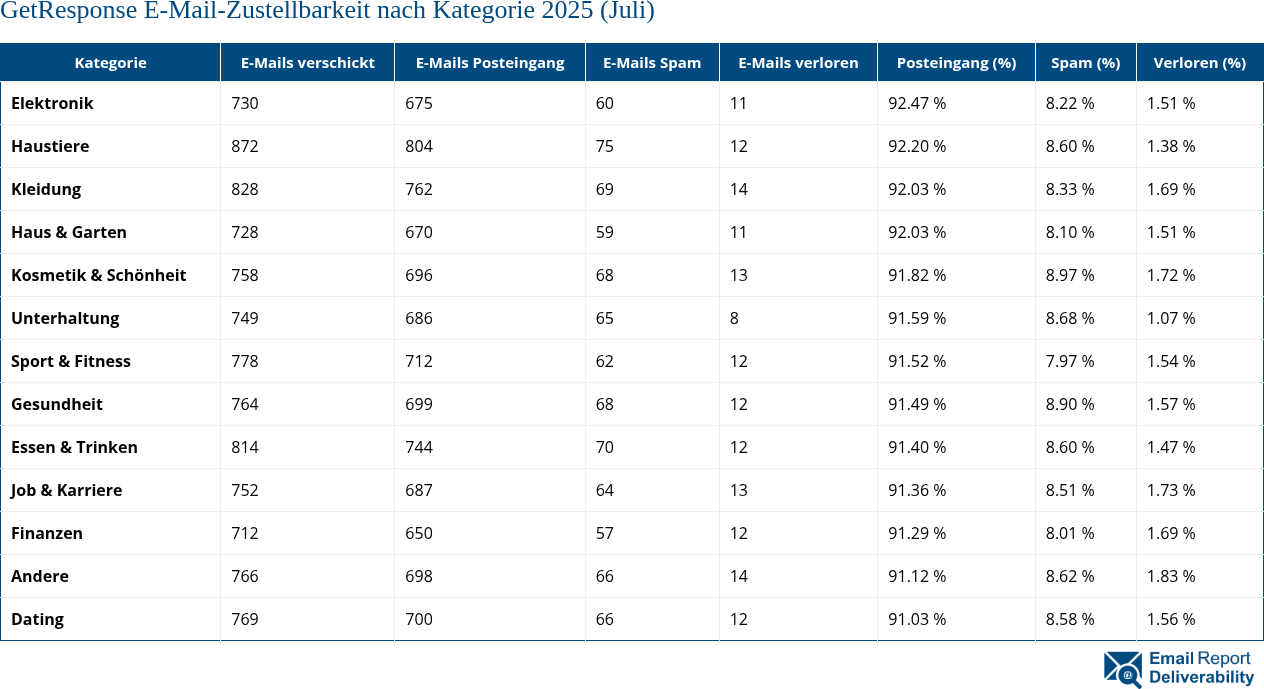Click the Email Report Deliverability brand text
The height and width of the screenshot is (689, 1264).
tap(1201, 668)
